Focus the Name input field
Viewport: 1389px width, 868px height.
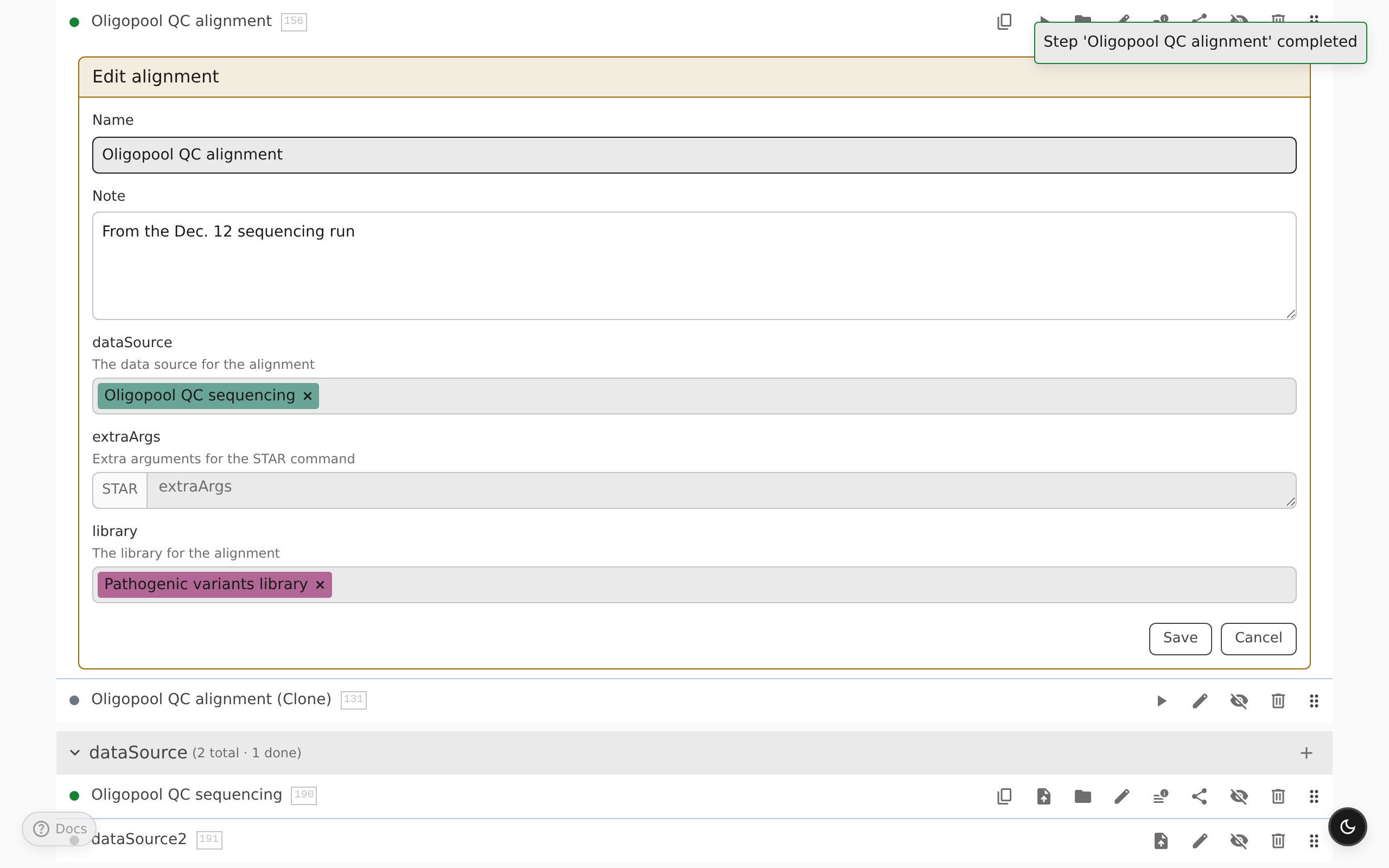coord(694,155)
